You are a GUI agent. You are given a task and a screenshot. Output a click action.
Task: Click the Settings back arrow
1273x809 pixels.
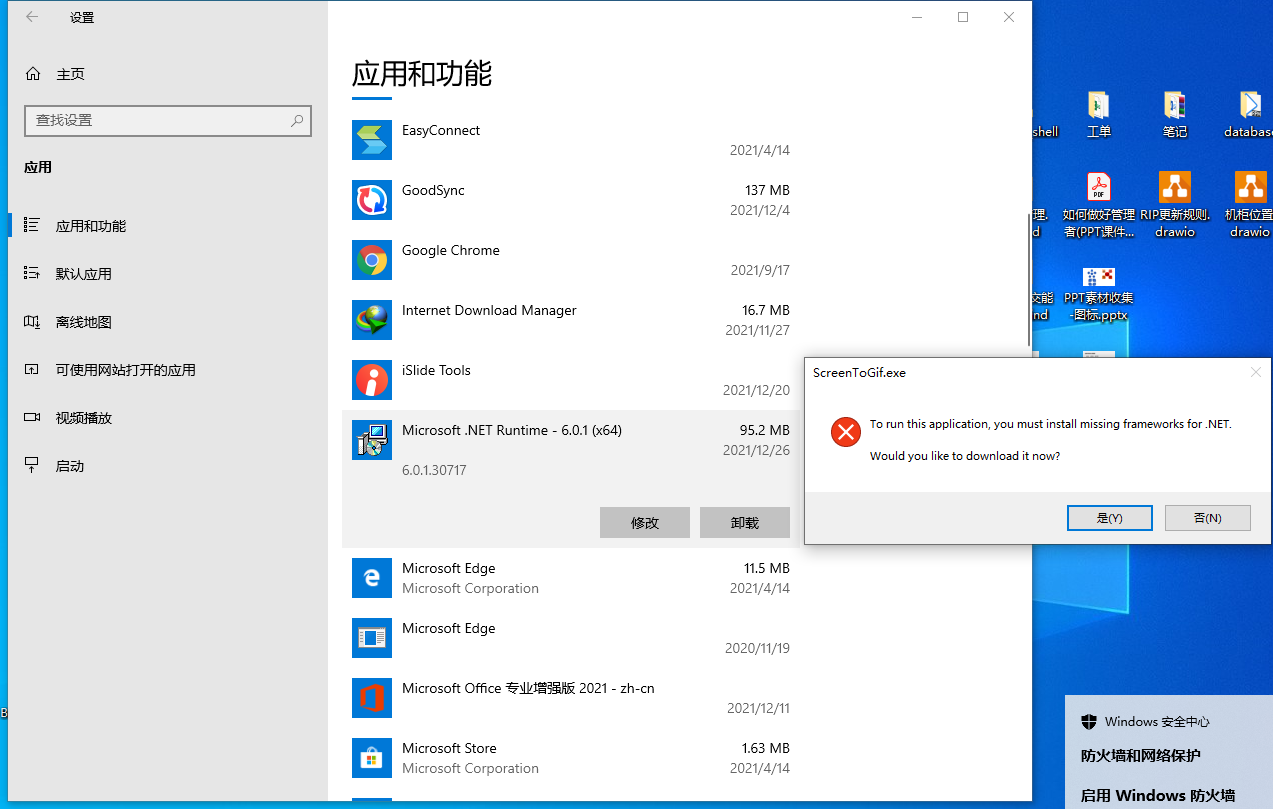coord(32,17)
